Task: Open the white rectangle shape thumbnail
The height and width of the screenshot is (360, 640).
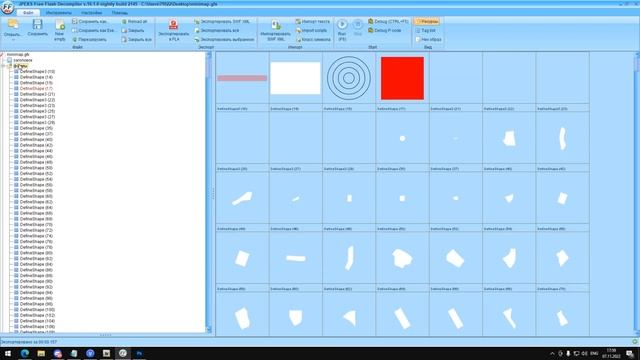Action: coord(296,78)
